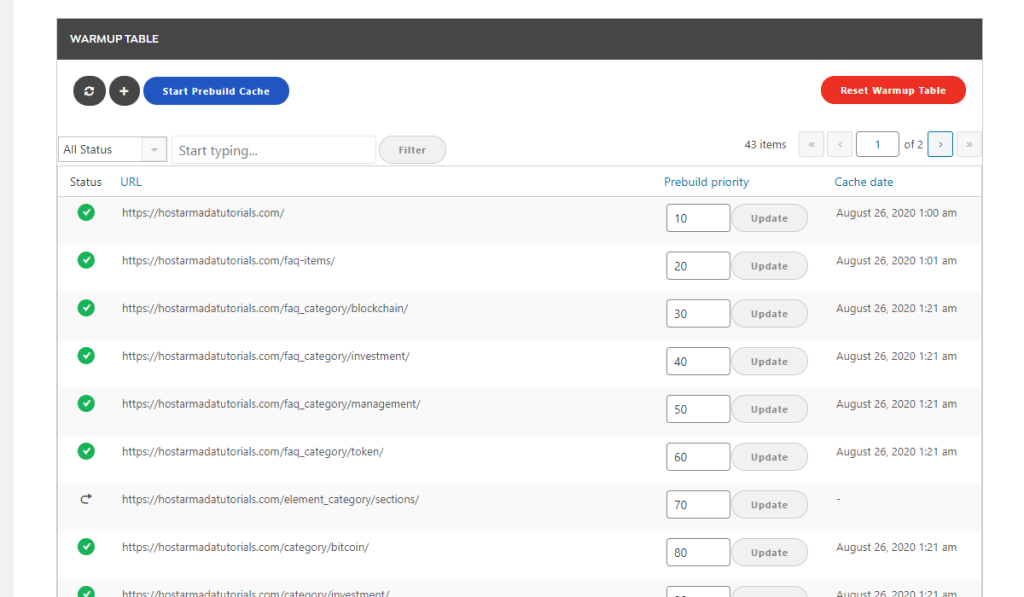Image resolution: width=1024 pixels, height=597 pixels.
Task: Jump to last page of results
Action: pos(969,144)
